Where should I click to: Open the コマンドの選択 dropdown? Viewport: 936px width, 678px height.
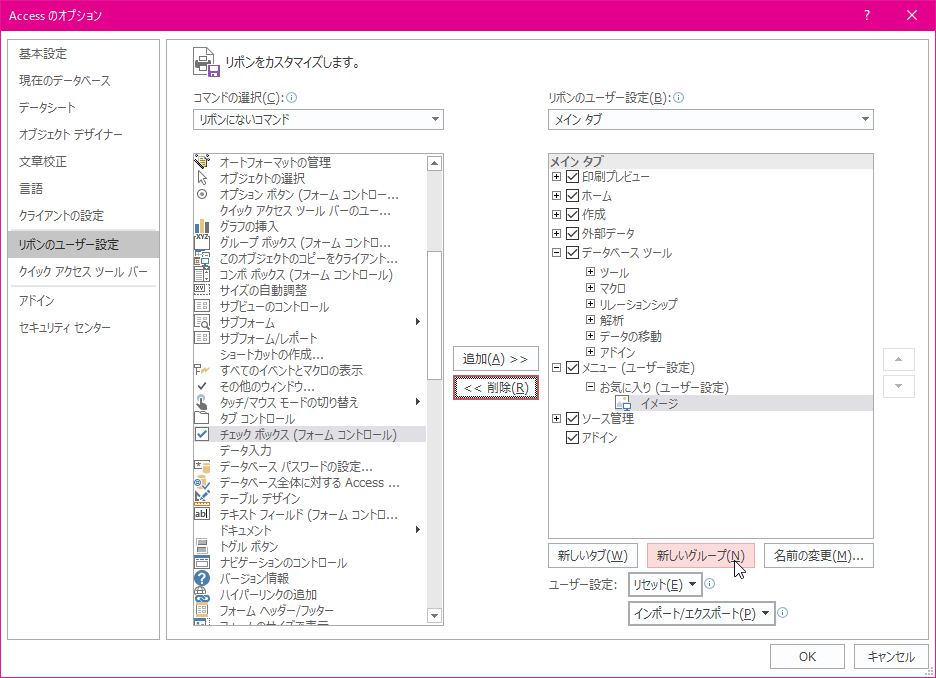click(x=318, y=119)
